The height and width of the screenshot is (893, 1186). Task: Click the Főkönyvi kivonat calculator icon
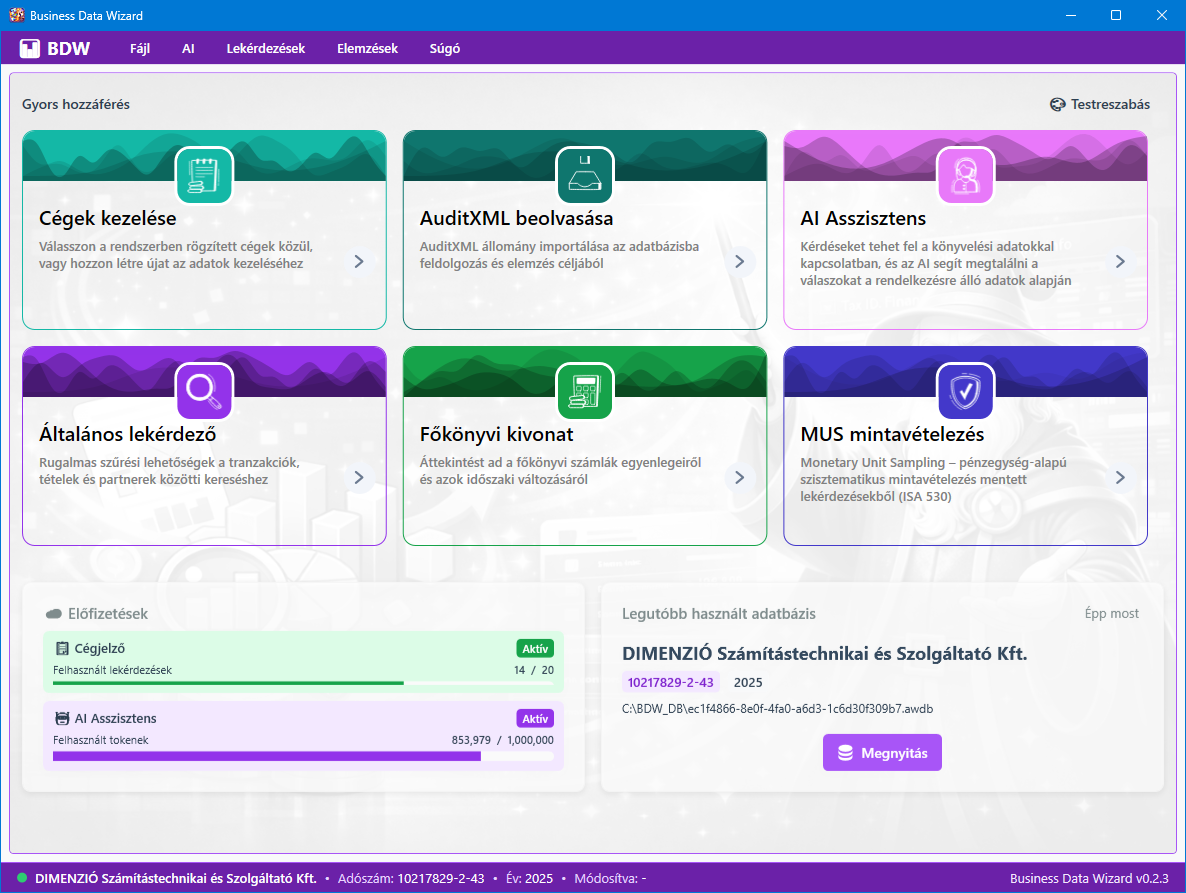[585, 391]
